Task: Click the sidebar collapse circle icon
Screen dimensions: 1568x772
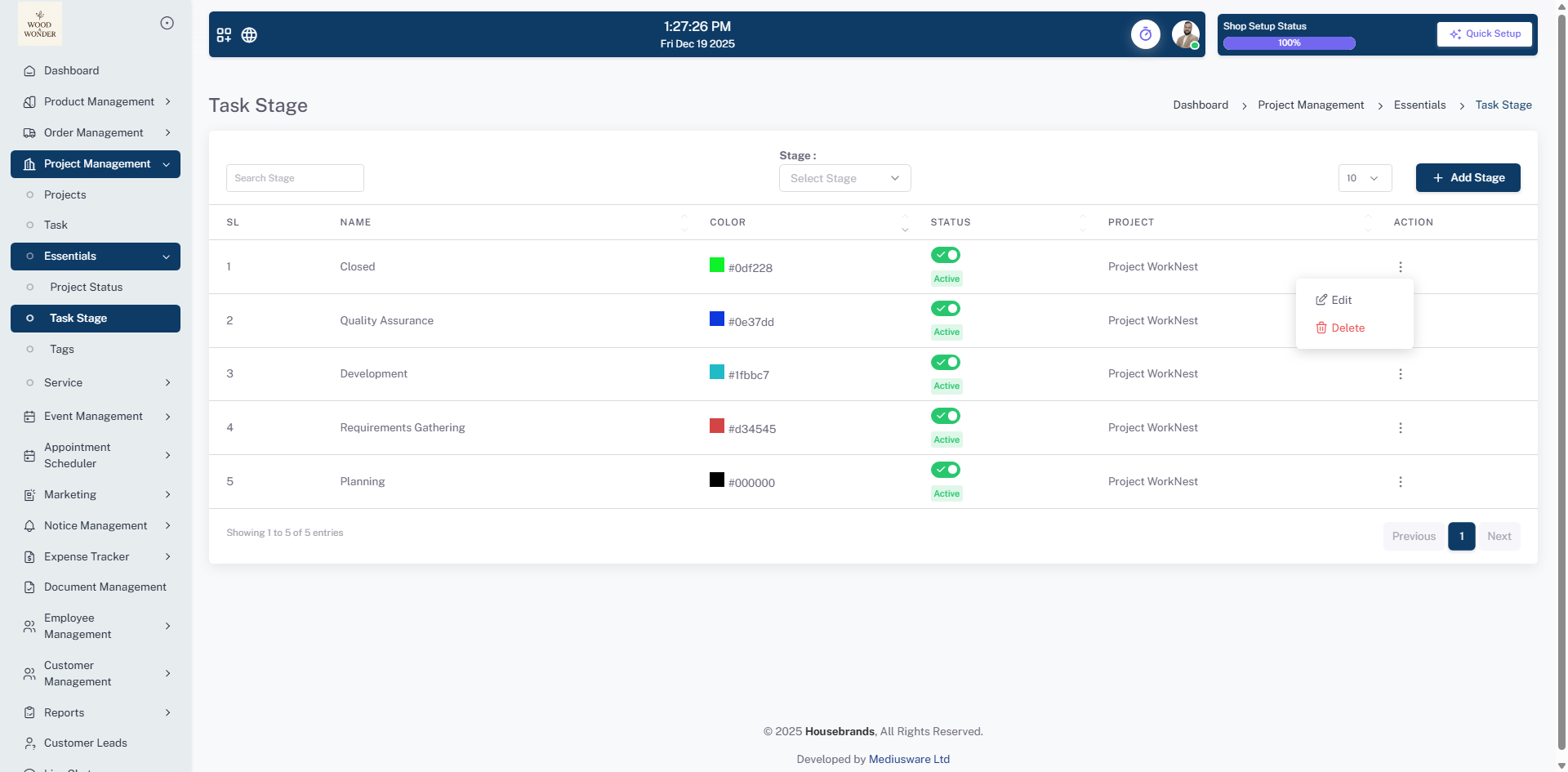Action: coord(167,23)
